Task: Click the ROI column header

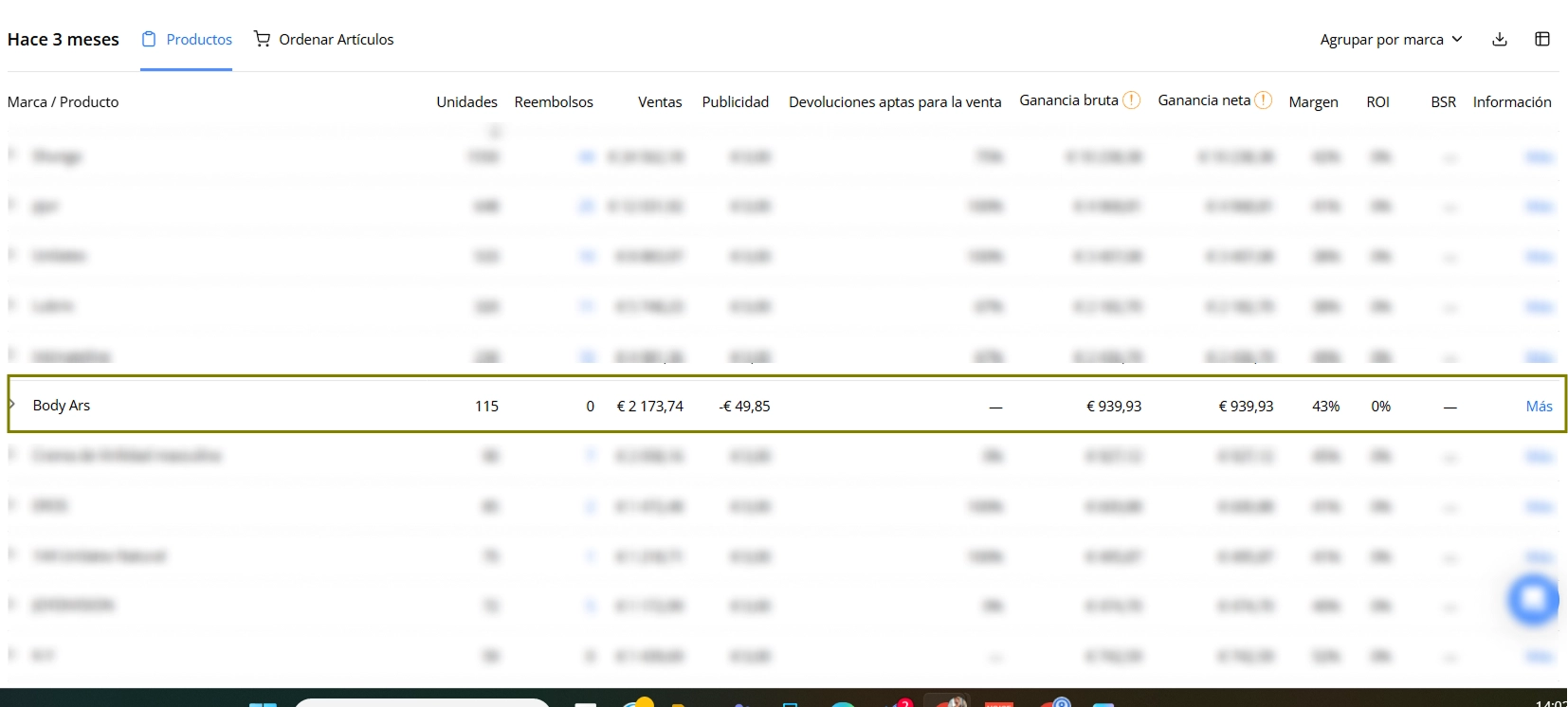Action: tap(1377, 101)
